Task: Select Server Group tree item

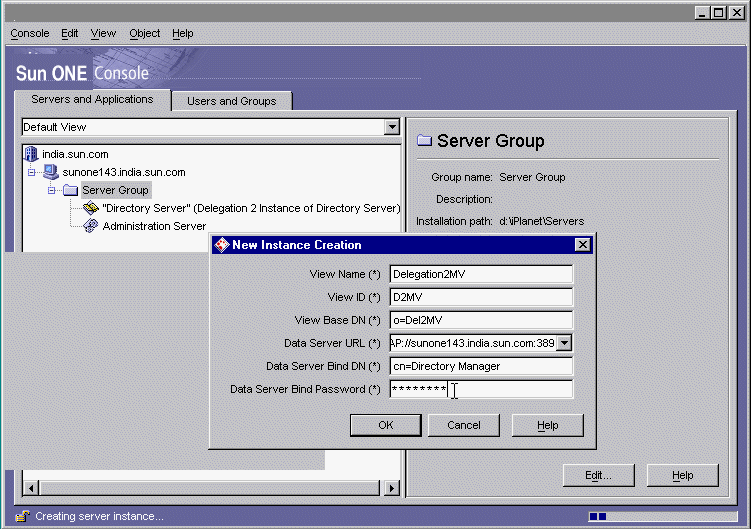Action: (x=115, y=190)
